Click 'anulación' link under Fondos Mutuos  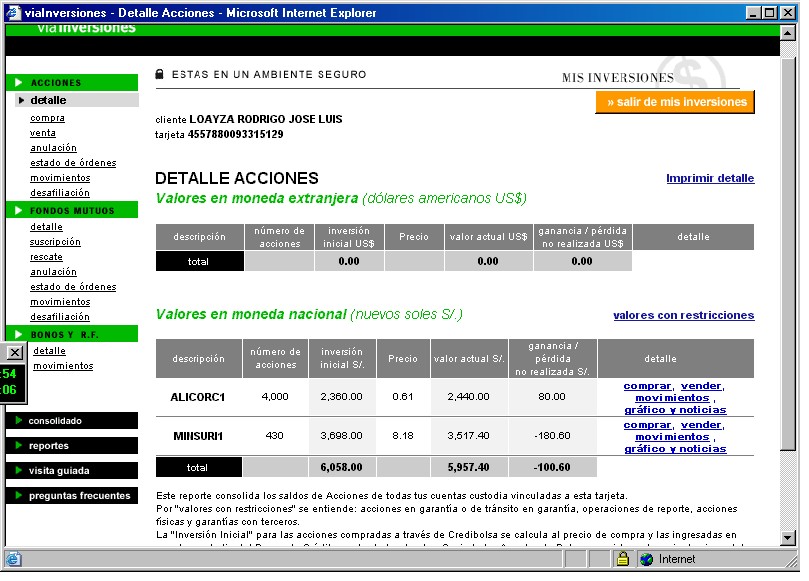coord(53,271)
